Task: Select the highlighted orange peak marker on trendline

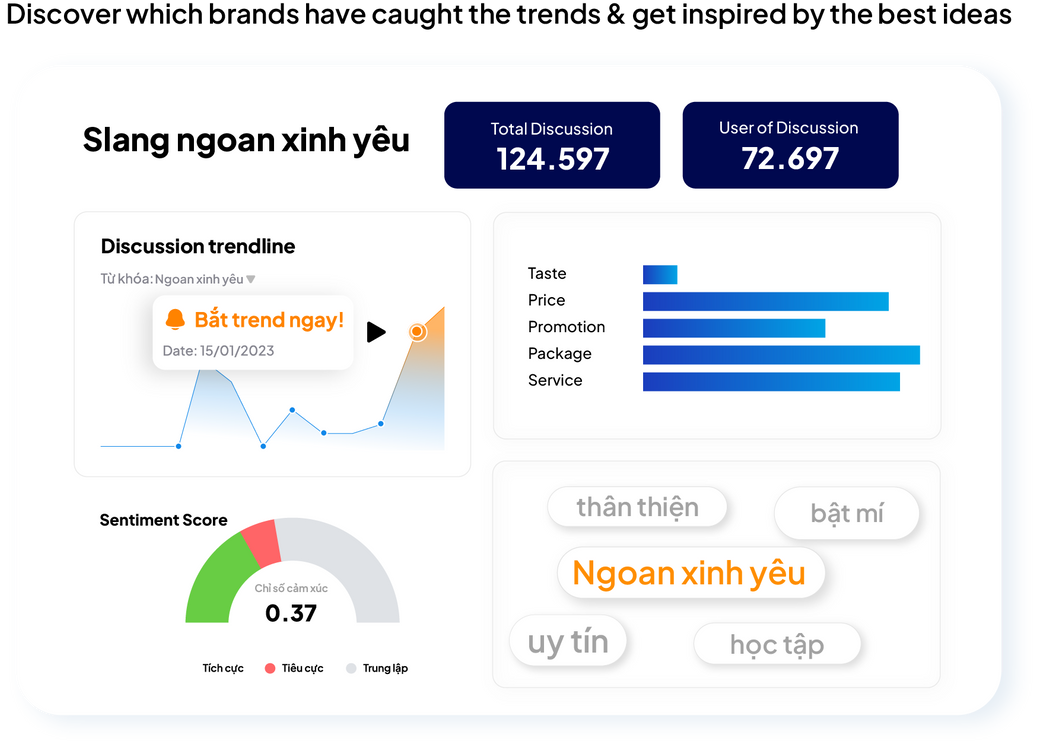Action: click(x=417, y=331)
